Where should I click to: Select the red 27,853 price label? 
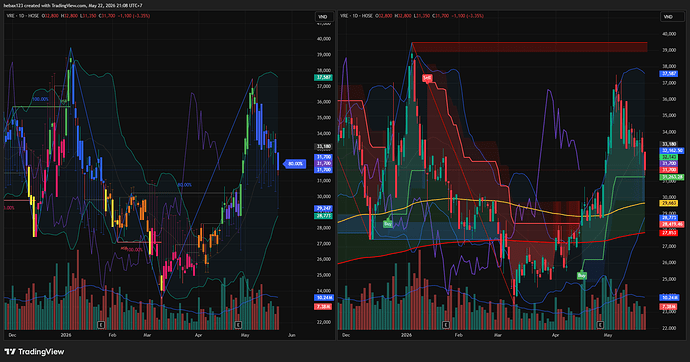668,233
